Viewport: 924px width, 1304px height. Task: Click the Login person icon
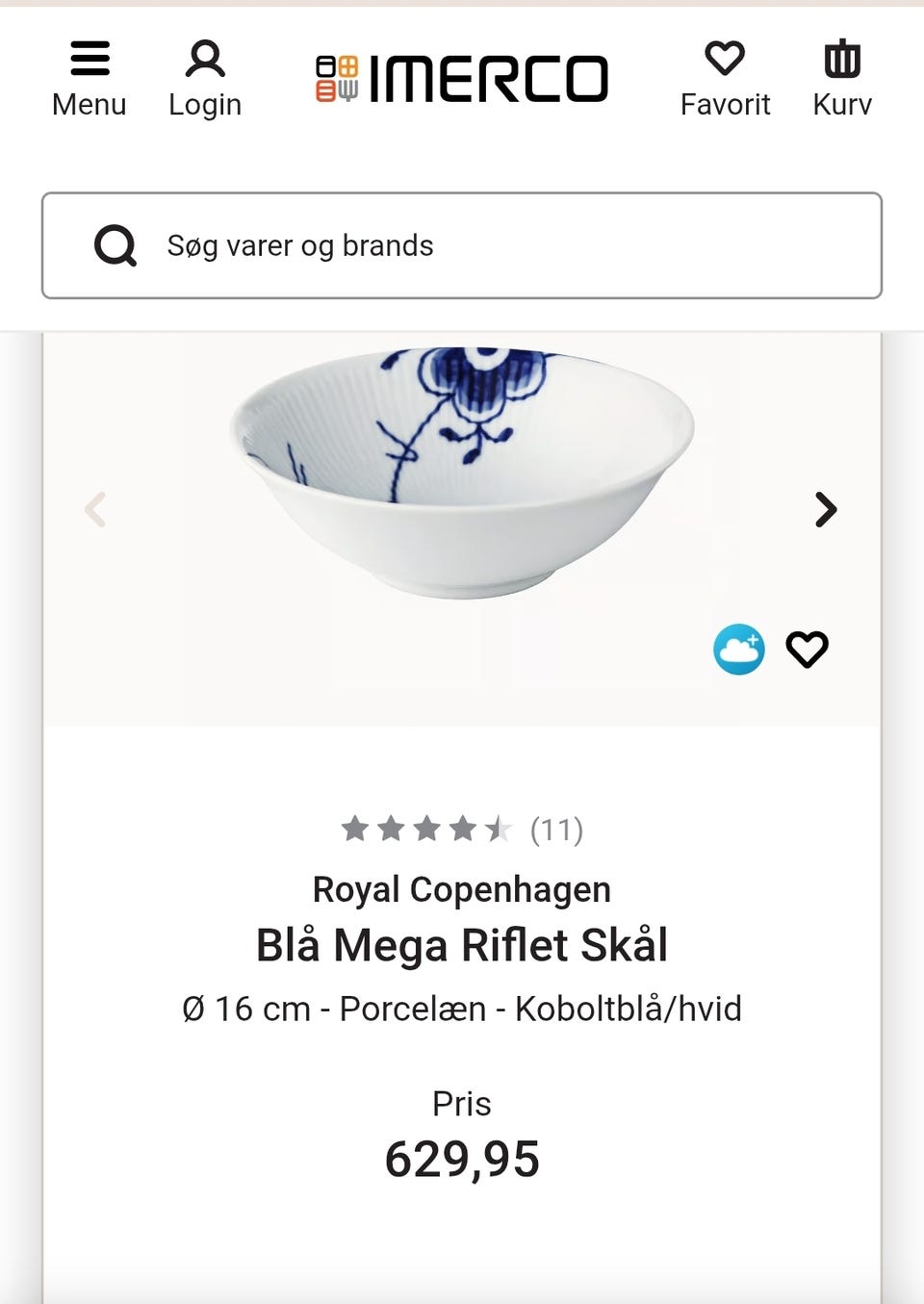(x=205, y=58)
